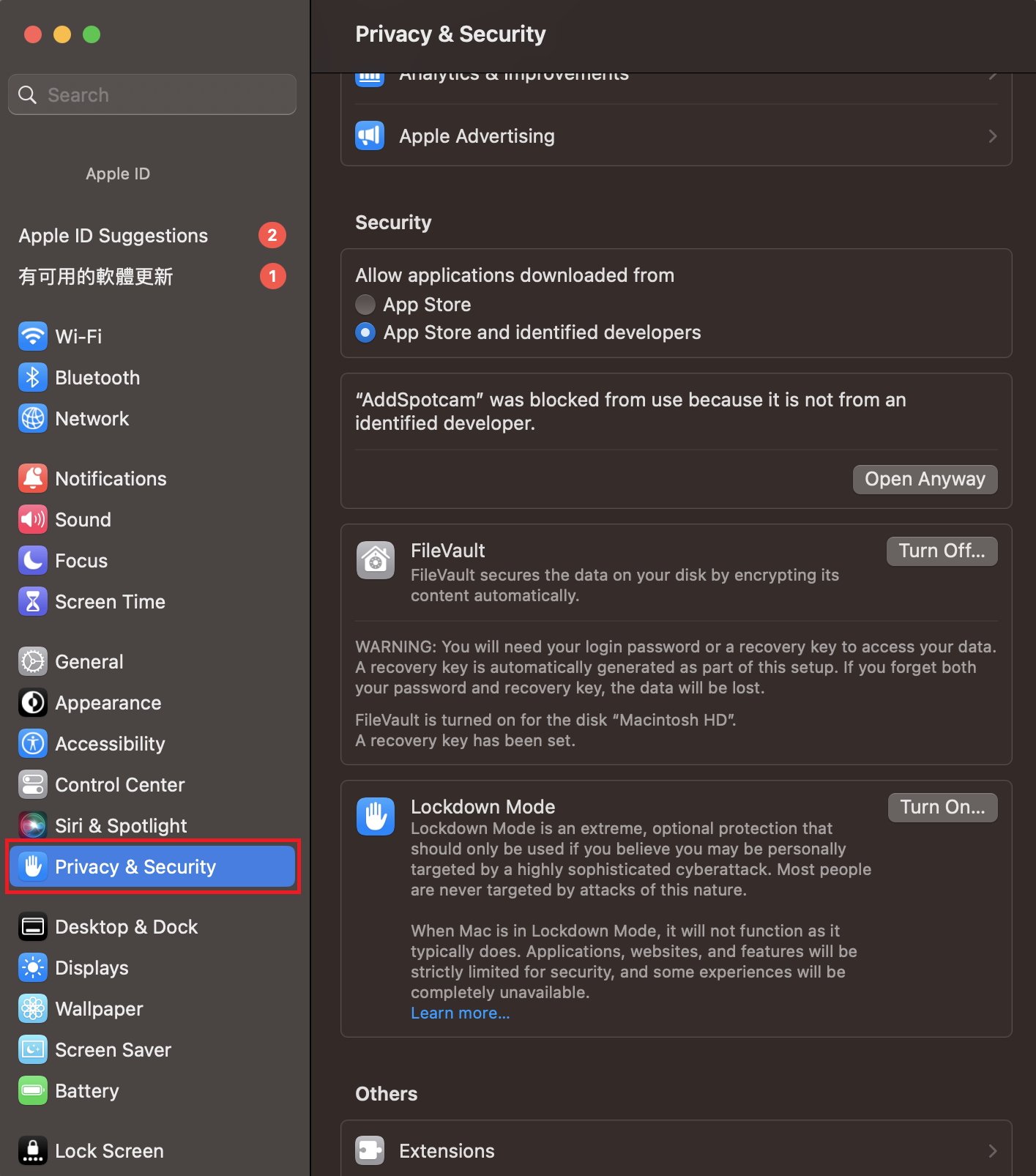This screenshot has height=1176, width=1036.
Task: Click the Displays sun icon
Action: pyautogui.click(x=33, y=968)
